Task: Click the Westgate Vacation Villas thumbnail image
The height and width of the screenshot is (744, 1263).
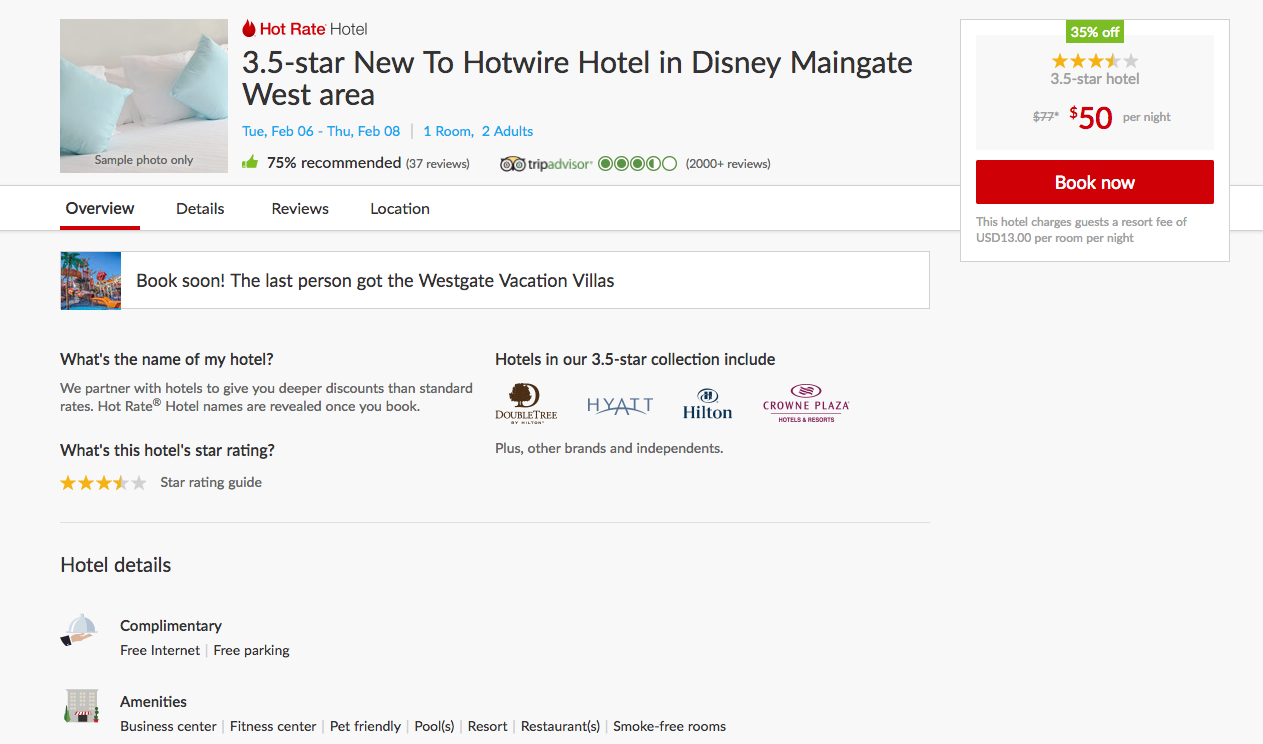Action: (x=91, y=280)
